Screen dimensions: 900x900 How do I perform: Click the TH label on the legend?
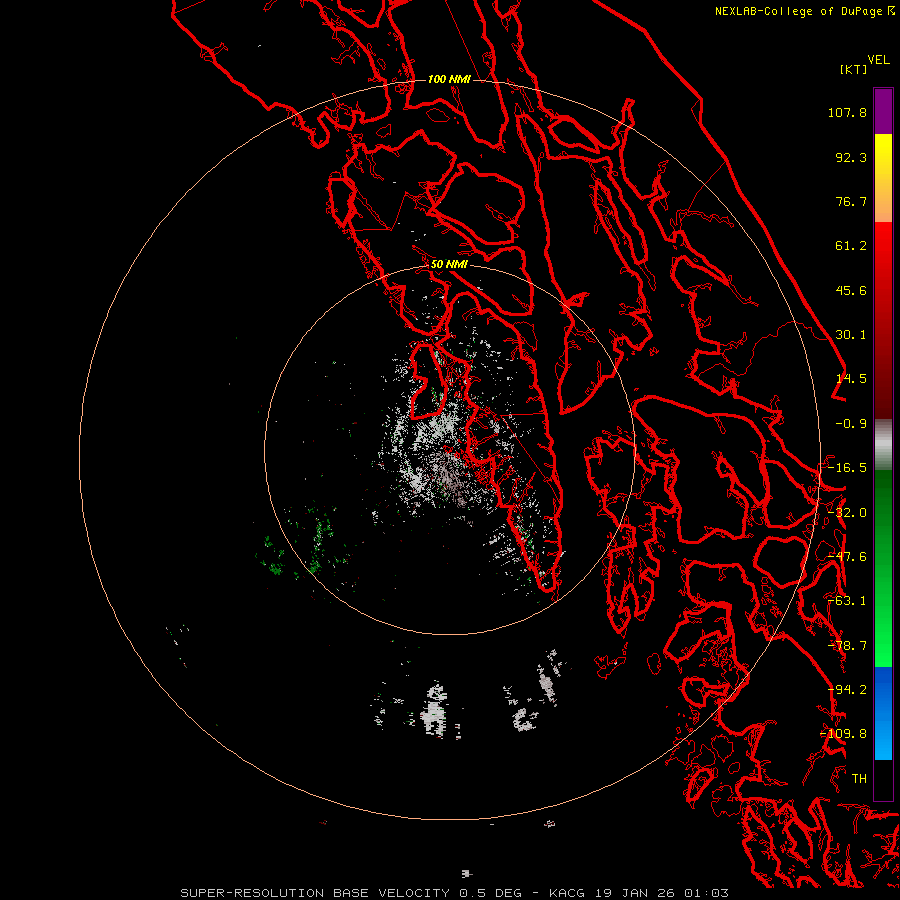click(859, 779)
